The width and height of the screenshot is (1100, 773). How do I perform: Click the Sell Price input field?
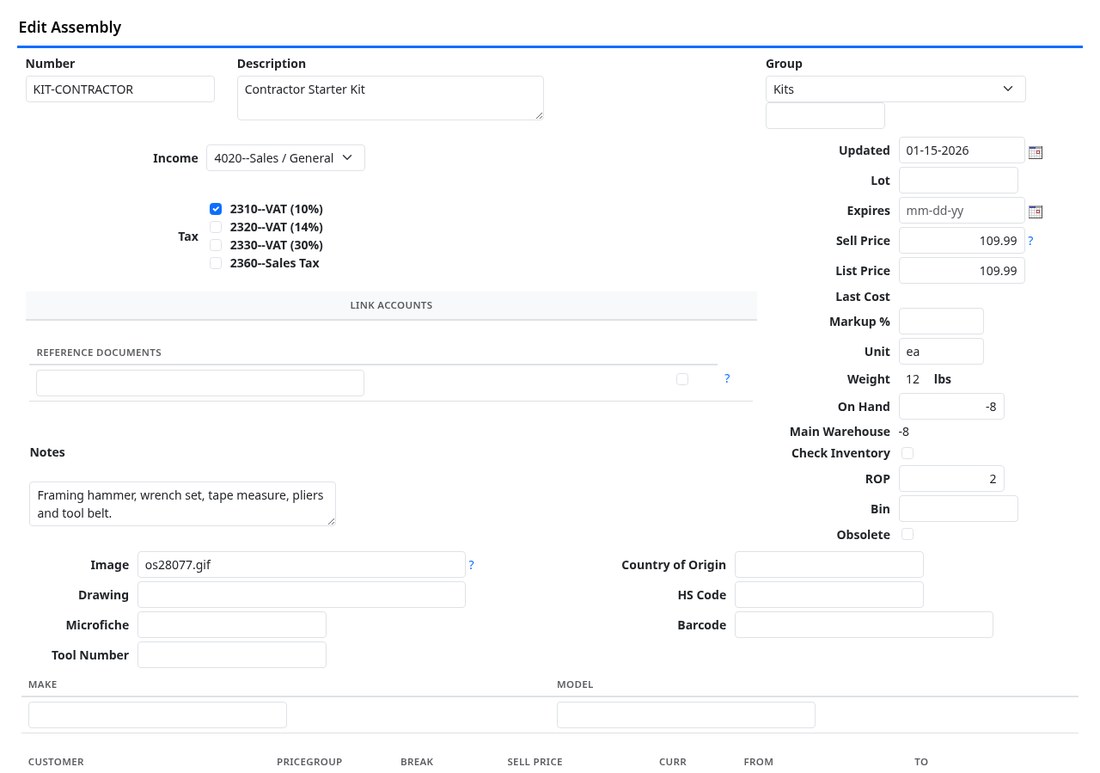(x=961, y=241)
